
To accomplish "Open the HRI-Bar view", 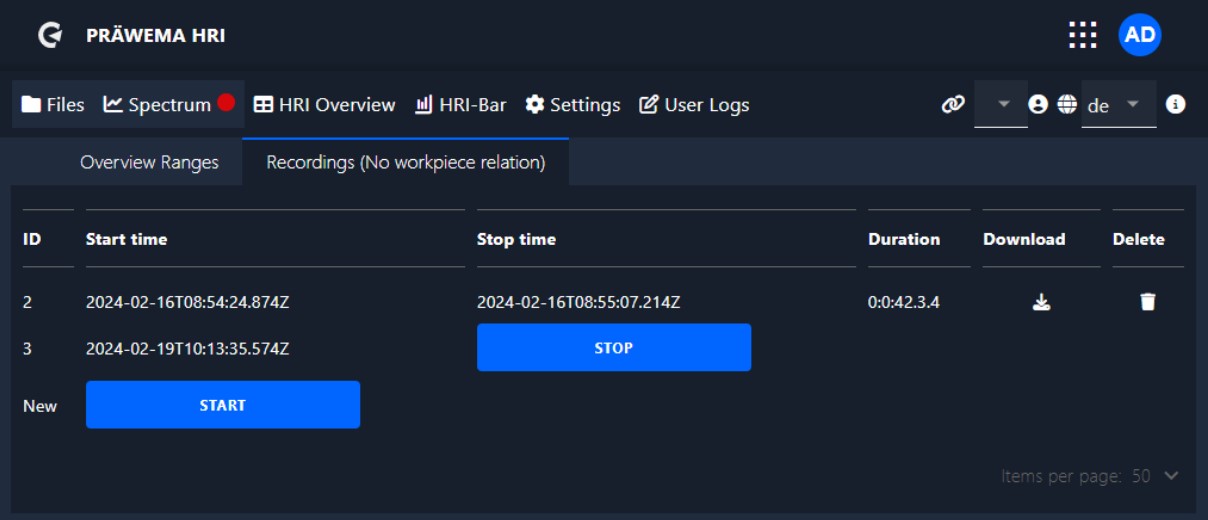I will pos(460,104).
